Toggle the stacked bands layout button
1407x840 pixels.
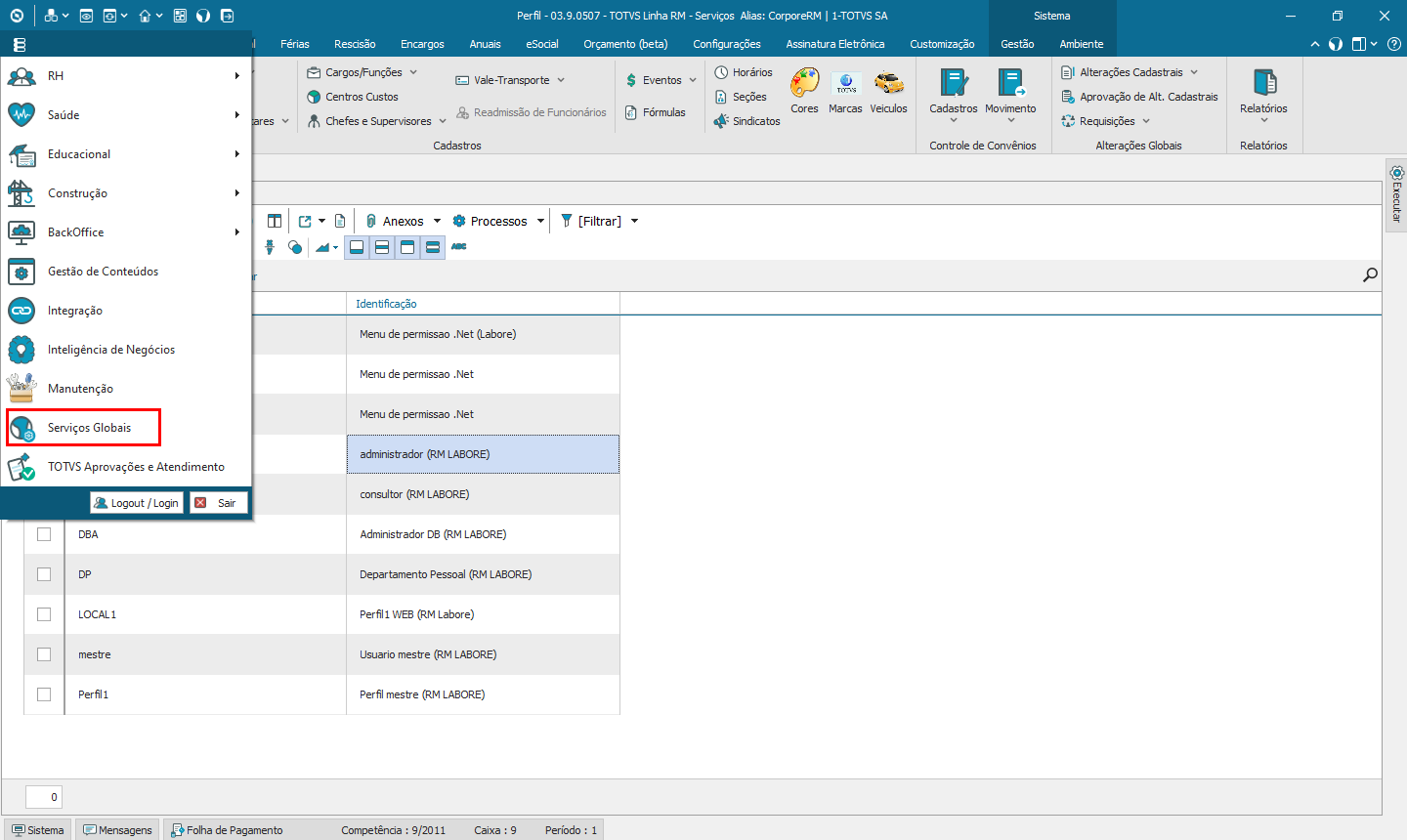433,247
